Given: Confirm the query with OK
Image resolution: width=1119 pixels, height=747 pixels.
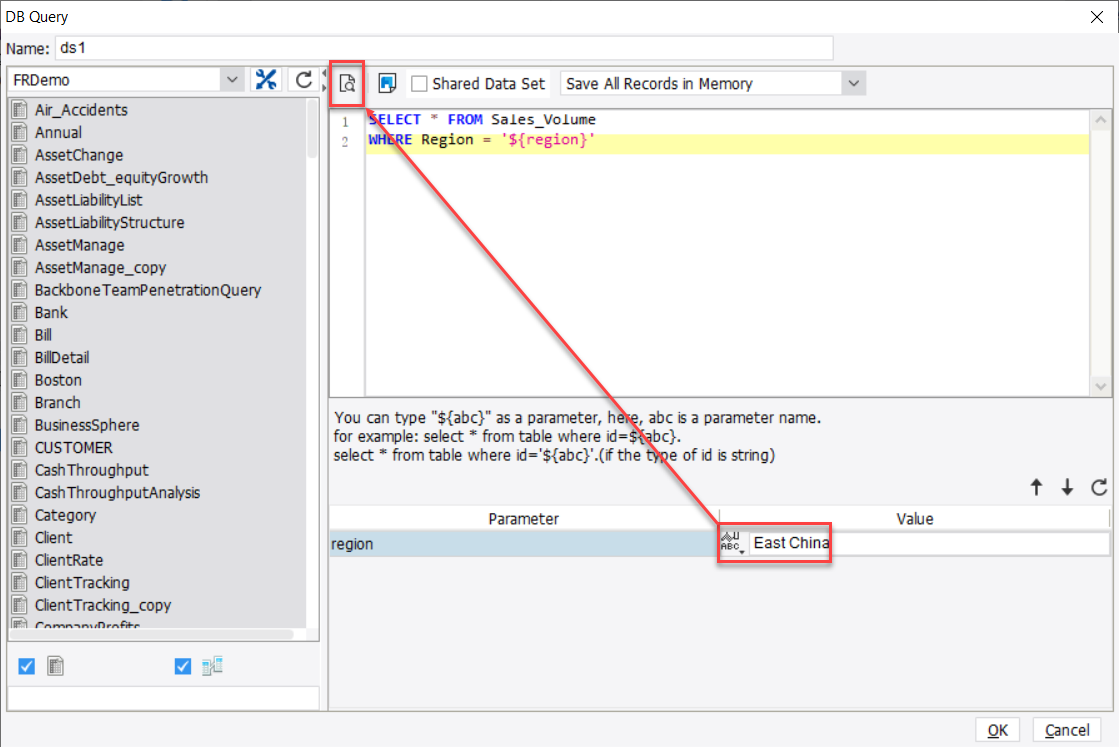Looking at the screenshot, I should (x=997, y=730).
